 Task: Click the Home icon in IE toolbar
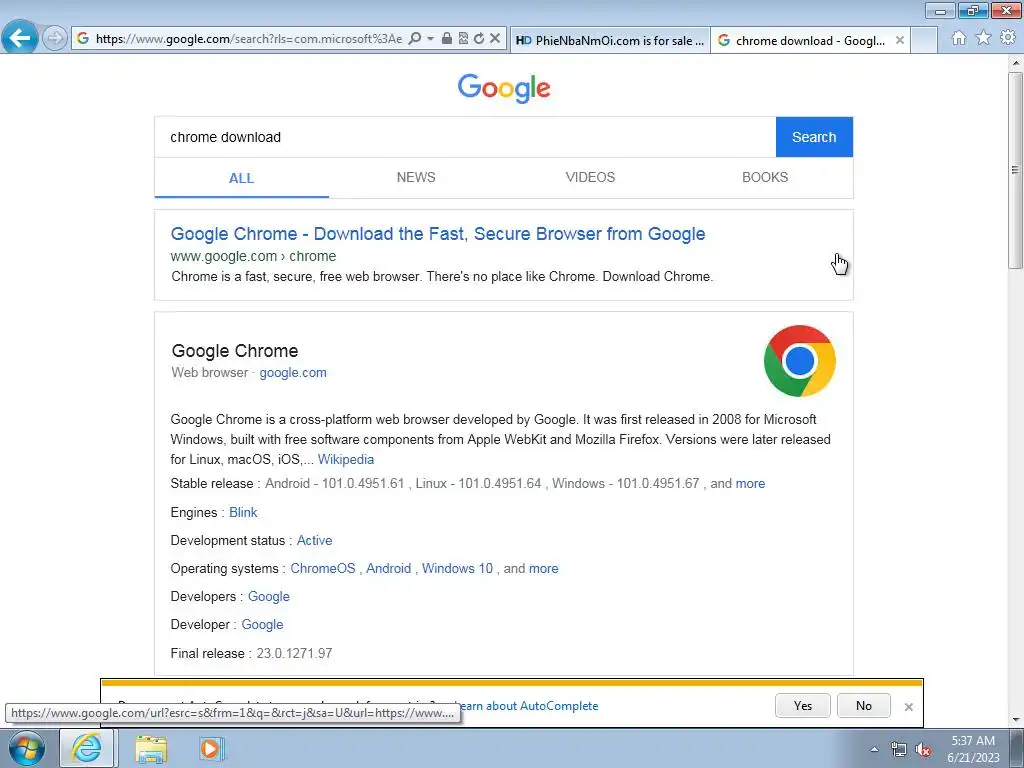(x=959, y=38)
